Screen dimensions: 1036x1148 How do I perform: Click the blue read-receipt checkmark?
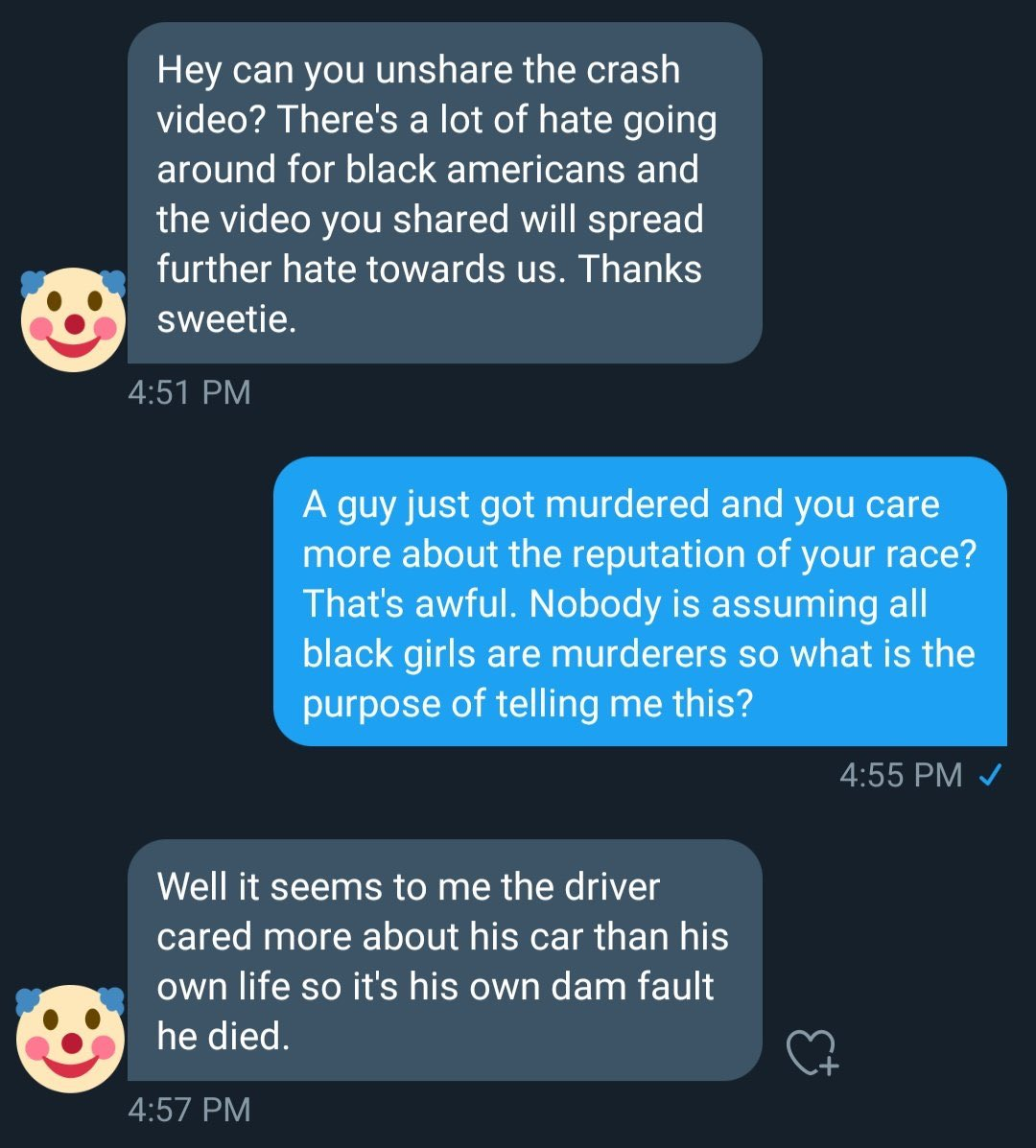click(990, 775)
